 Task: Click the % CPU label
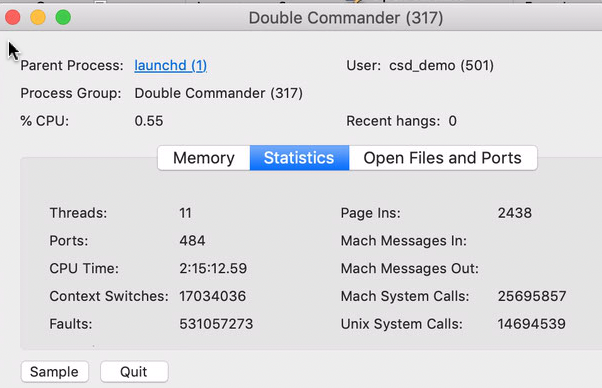click(45, 121)
